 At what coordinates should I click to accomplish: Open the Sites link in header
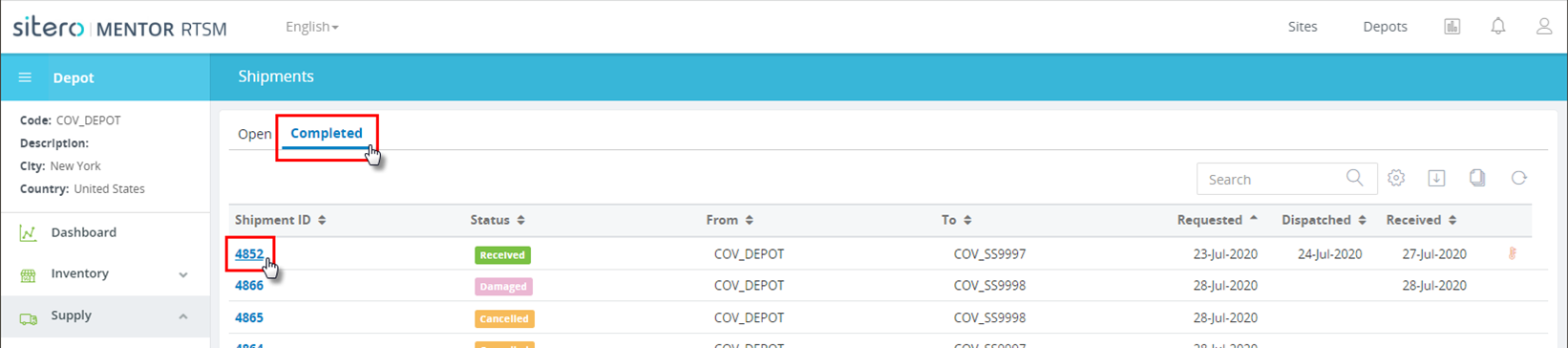point(1303,27)
